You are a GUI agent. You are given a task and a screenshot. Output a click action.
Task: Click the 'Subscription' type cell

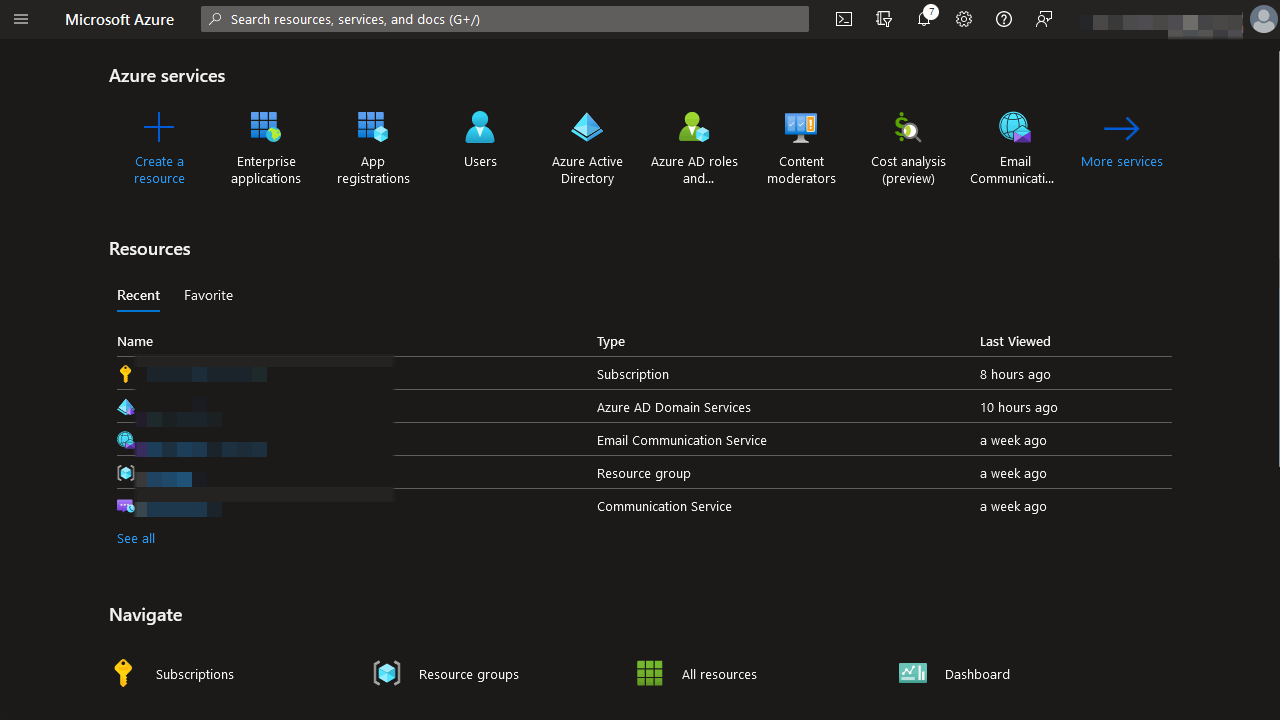633,374
